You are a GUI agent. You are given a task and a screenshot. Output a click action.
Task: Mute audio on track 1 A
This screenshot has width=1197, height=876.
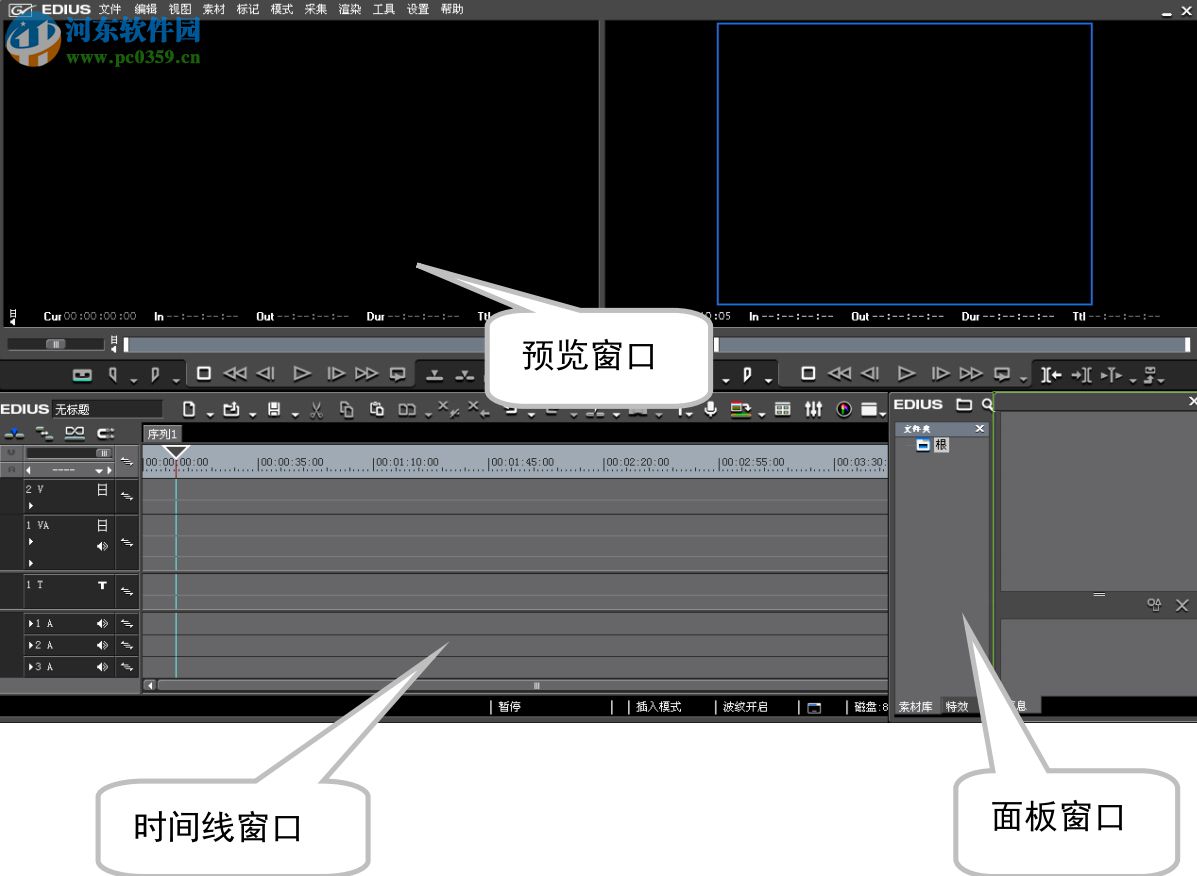[x=103, y=623]
